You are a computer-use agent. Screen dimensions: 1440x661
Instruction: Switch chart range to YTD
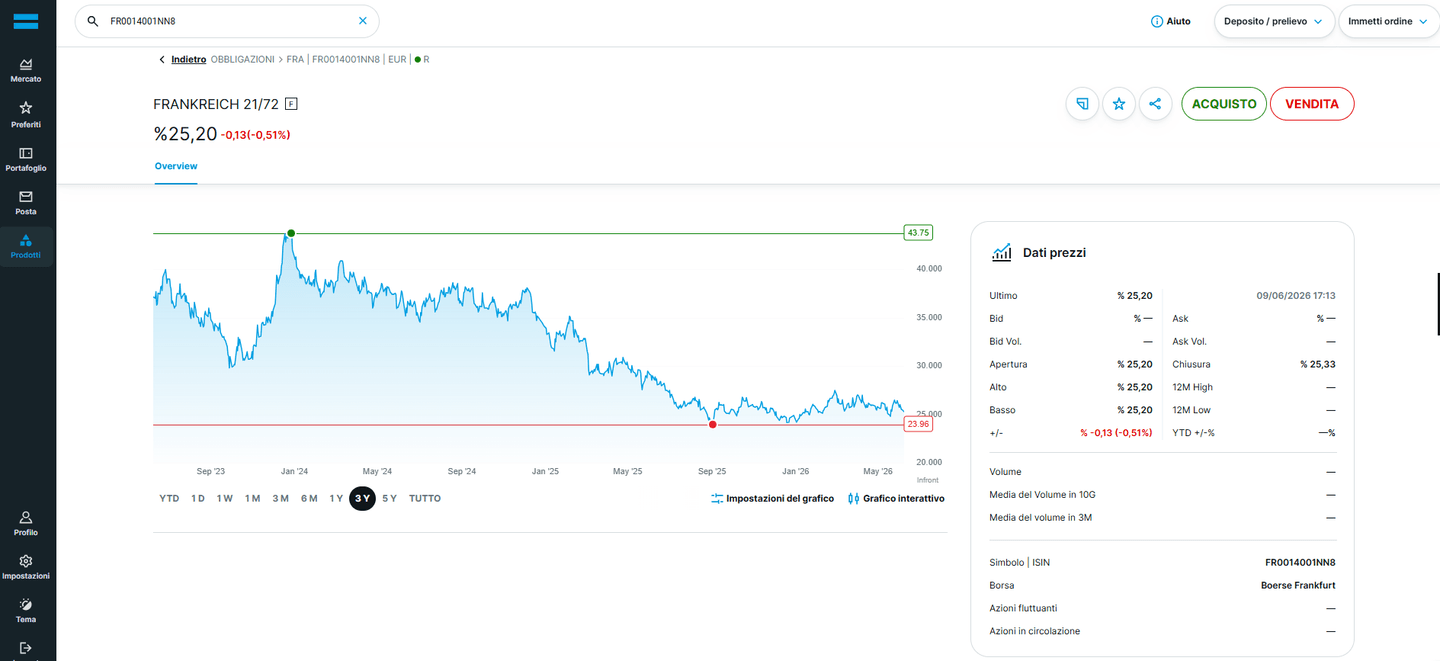point(169,498)
